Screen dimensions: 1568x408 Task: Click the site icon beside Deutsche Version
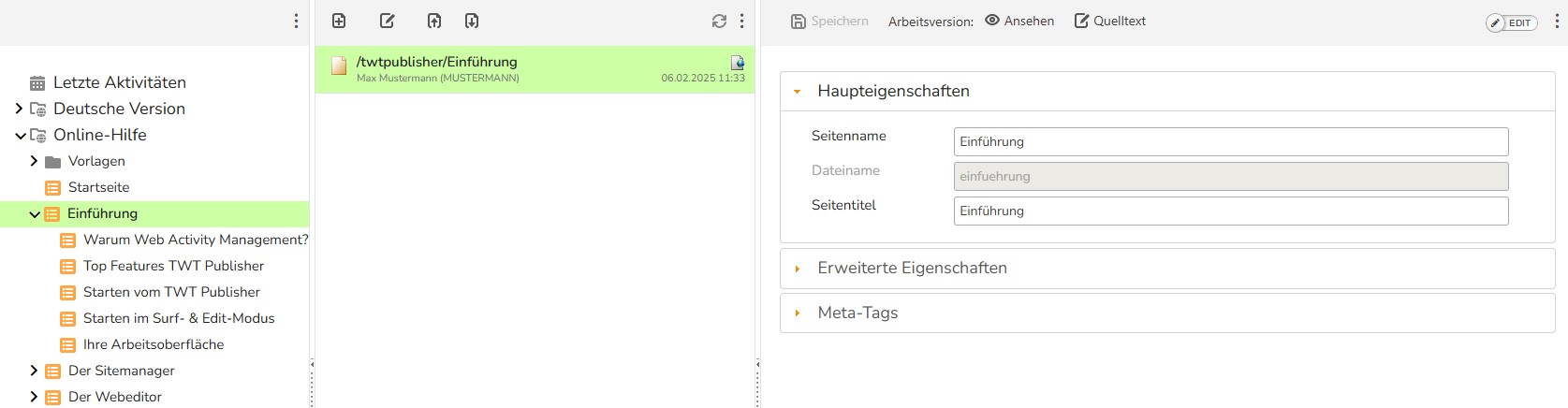click(x=37, y=109)
